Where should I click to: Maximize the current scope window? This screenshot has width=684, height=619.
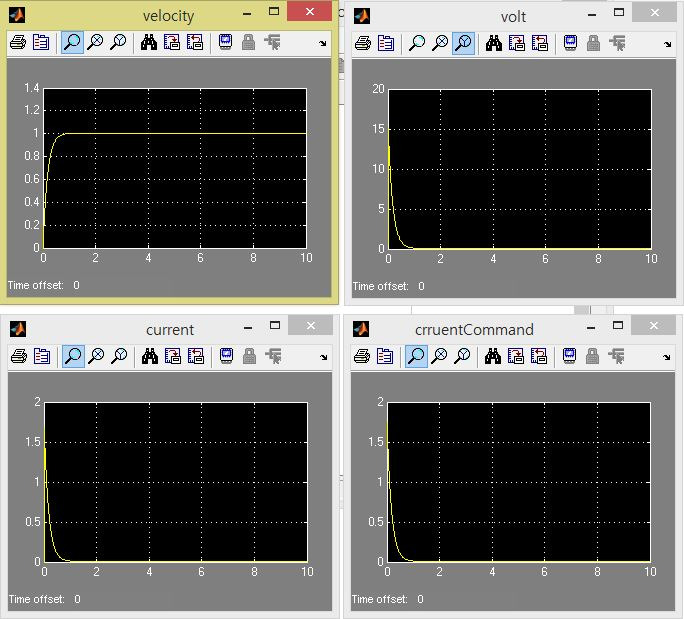275,325
